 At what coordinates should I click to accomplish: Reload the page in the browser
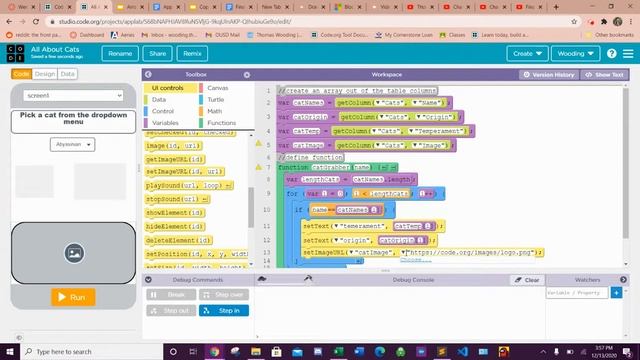pos(36,22)
